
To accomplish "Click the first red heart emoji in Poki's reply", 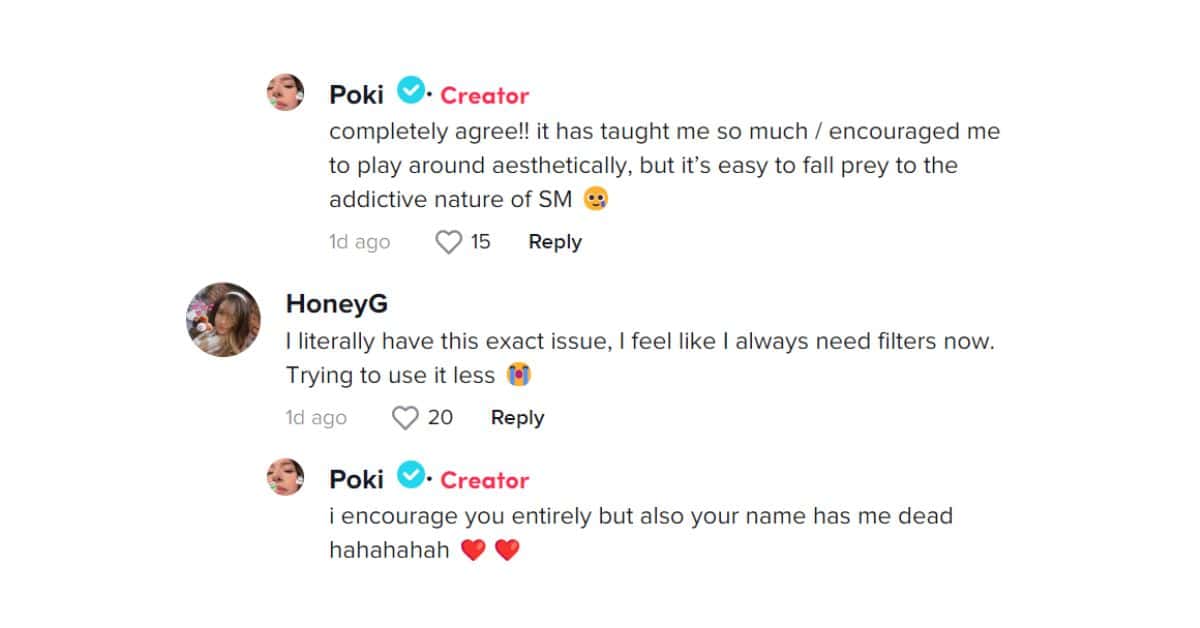I will pos(473,549).
